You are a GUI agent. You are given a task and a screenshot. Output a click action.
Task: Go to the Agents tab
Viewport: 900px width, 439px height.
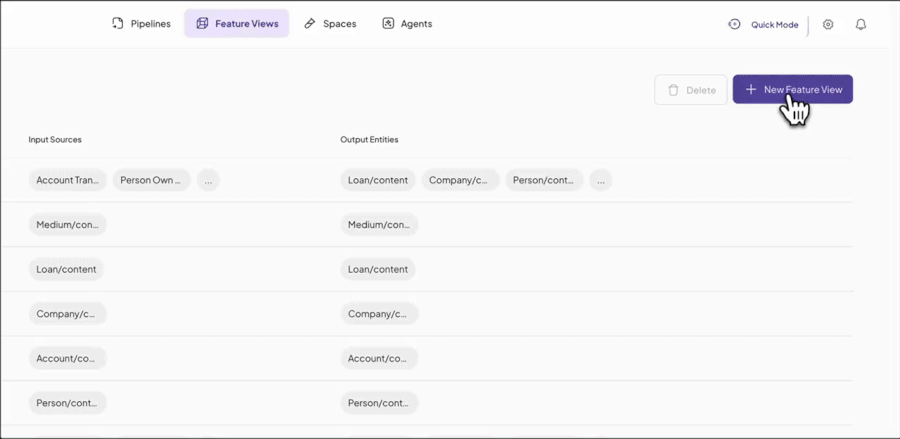[407, 24]
